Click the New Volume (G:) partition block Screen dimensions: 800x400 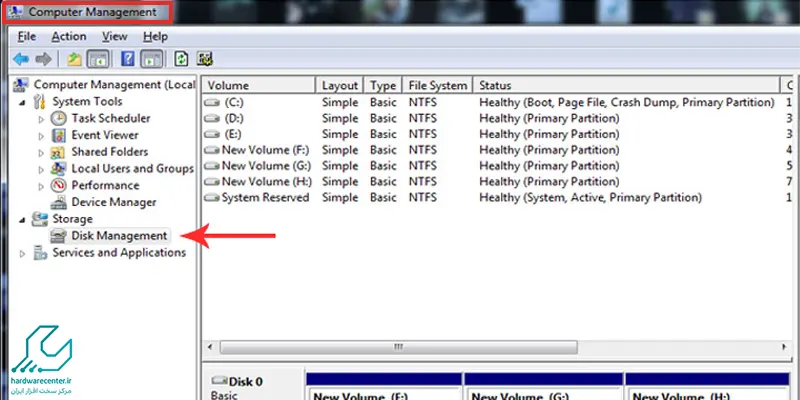(543, 386)
